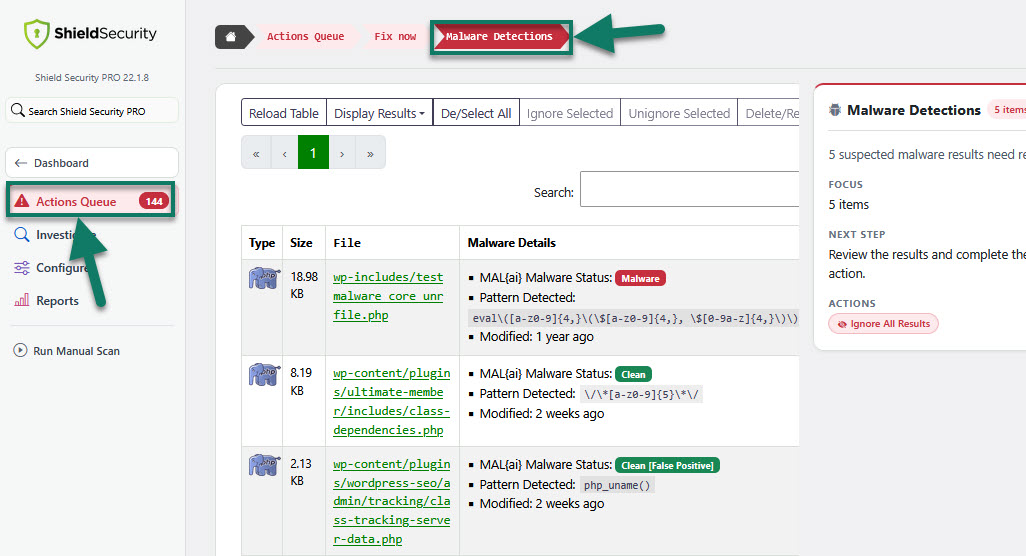The width and height of the screenshot is (1026, 556).
Task: Go to the last page of results
Action: pyautogui.click(x=370, y=153)
